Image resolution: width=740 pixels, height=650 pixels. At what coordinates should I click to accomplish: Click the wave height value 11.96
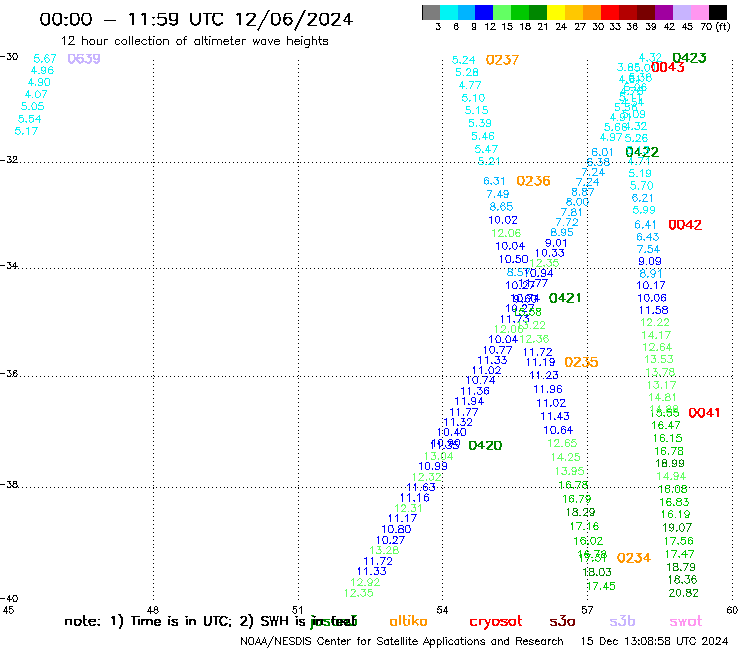548,389
